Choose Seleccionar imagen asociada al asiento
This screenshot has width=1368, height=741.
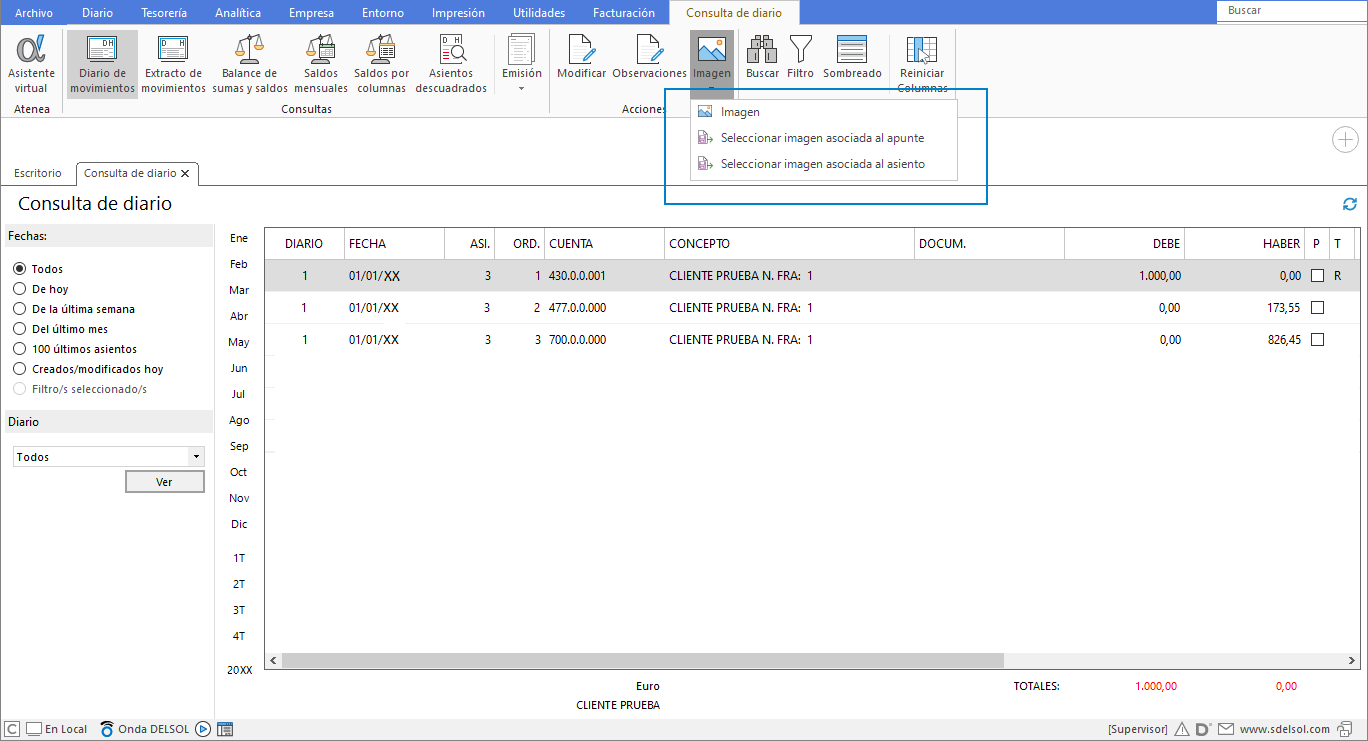(x=823, y=164)
